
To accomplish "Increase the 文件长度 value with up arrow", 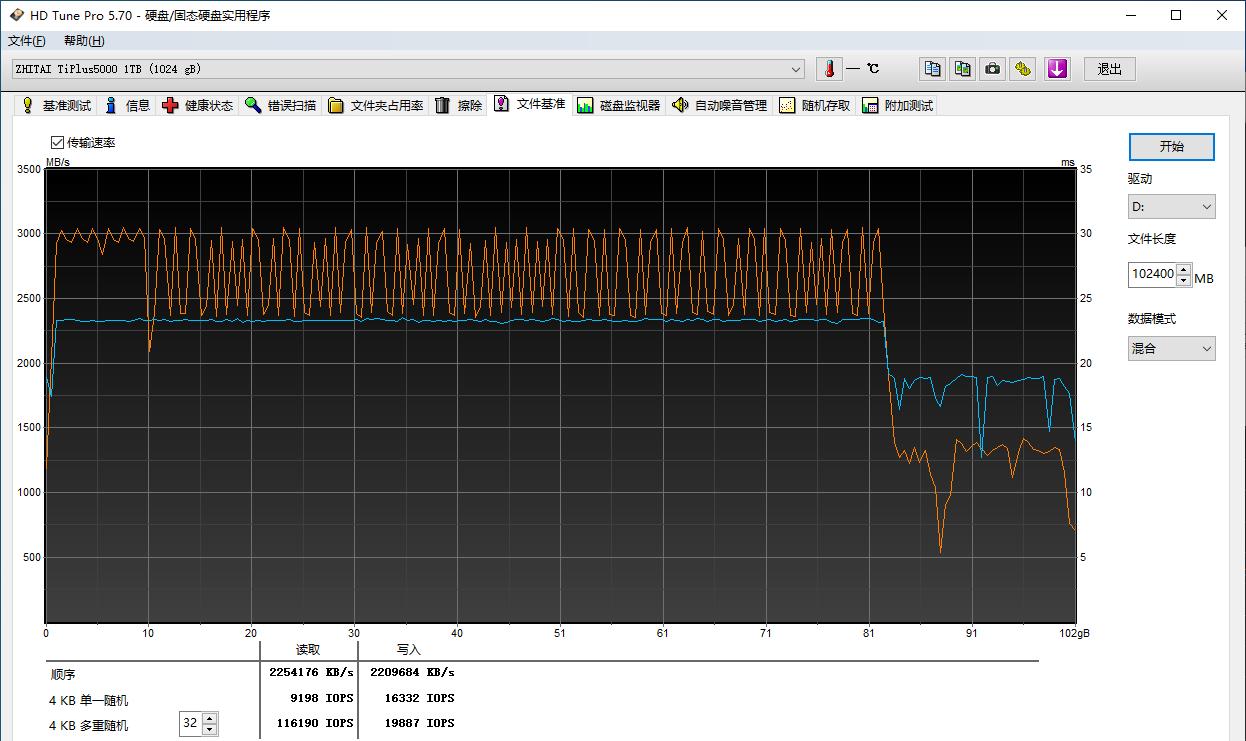I will click(x=1184, y=269).
